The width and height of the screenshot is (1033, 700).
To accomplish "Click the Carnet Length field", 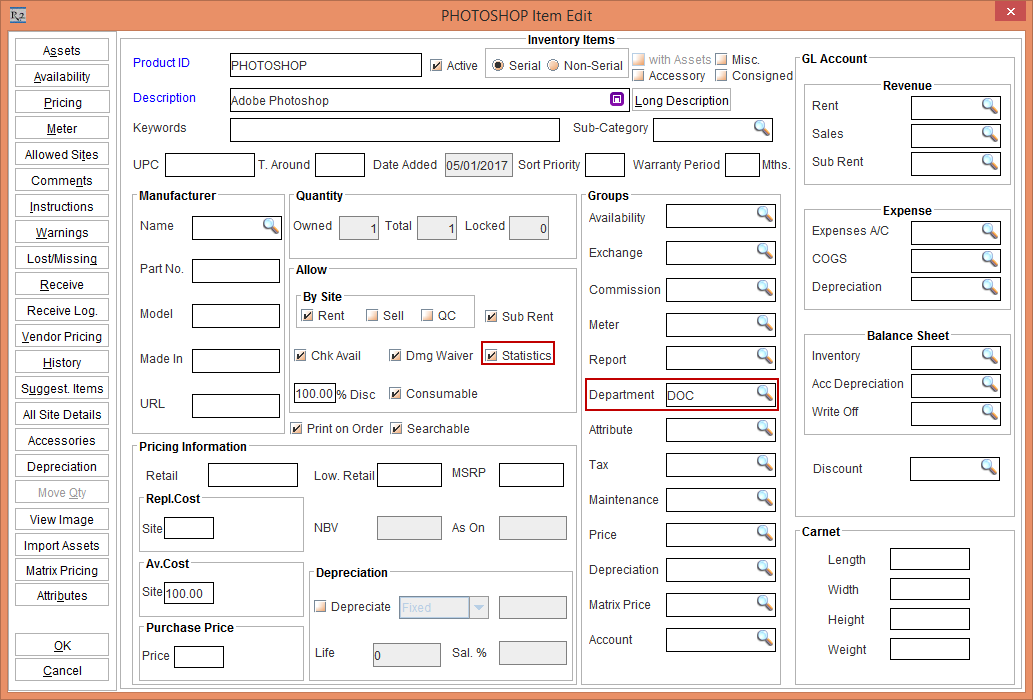I will click(x=930, y=559).
